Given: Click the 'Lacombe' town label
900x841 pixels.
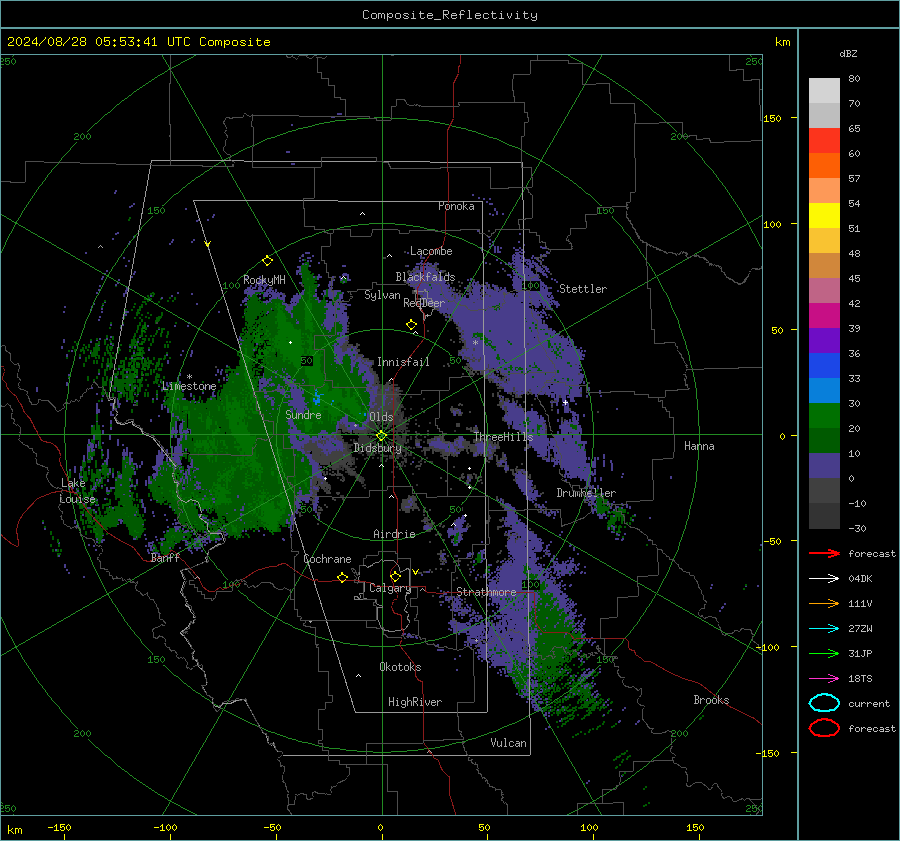Looking at the screenshot, I should click(x=431, y=251).
